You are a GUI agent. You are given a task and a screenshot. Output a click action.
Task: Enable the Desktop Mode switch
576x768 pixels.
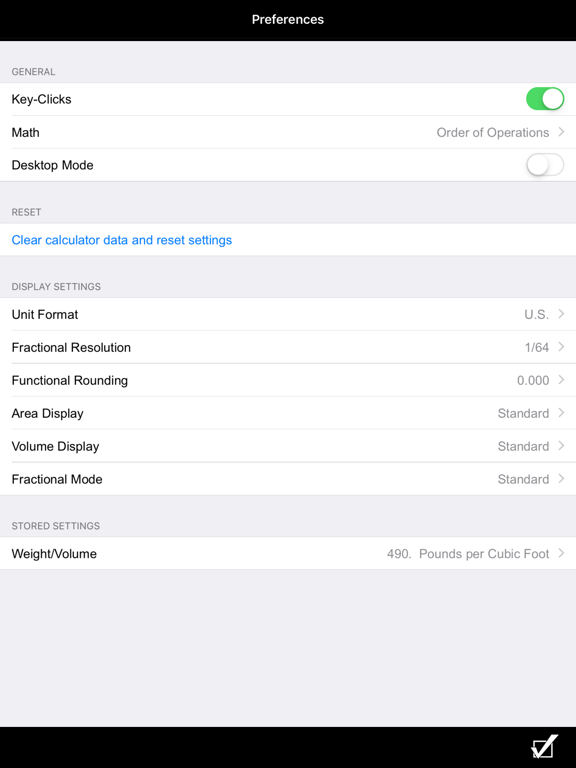[545, 165]
